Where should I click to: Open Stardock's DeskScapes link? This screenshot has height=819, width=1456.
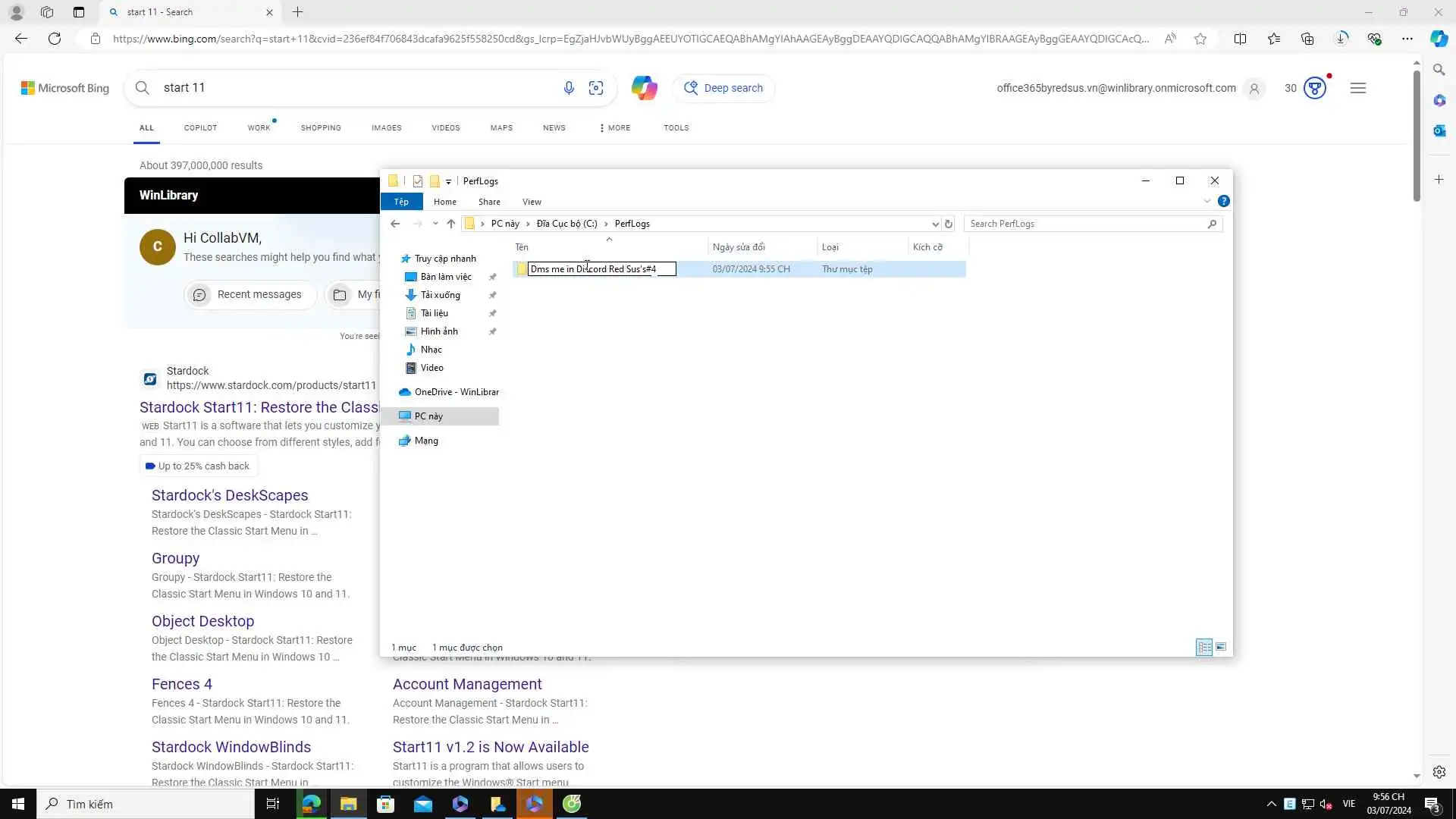point(230,495)
